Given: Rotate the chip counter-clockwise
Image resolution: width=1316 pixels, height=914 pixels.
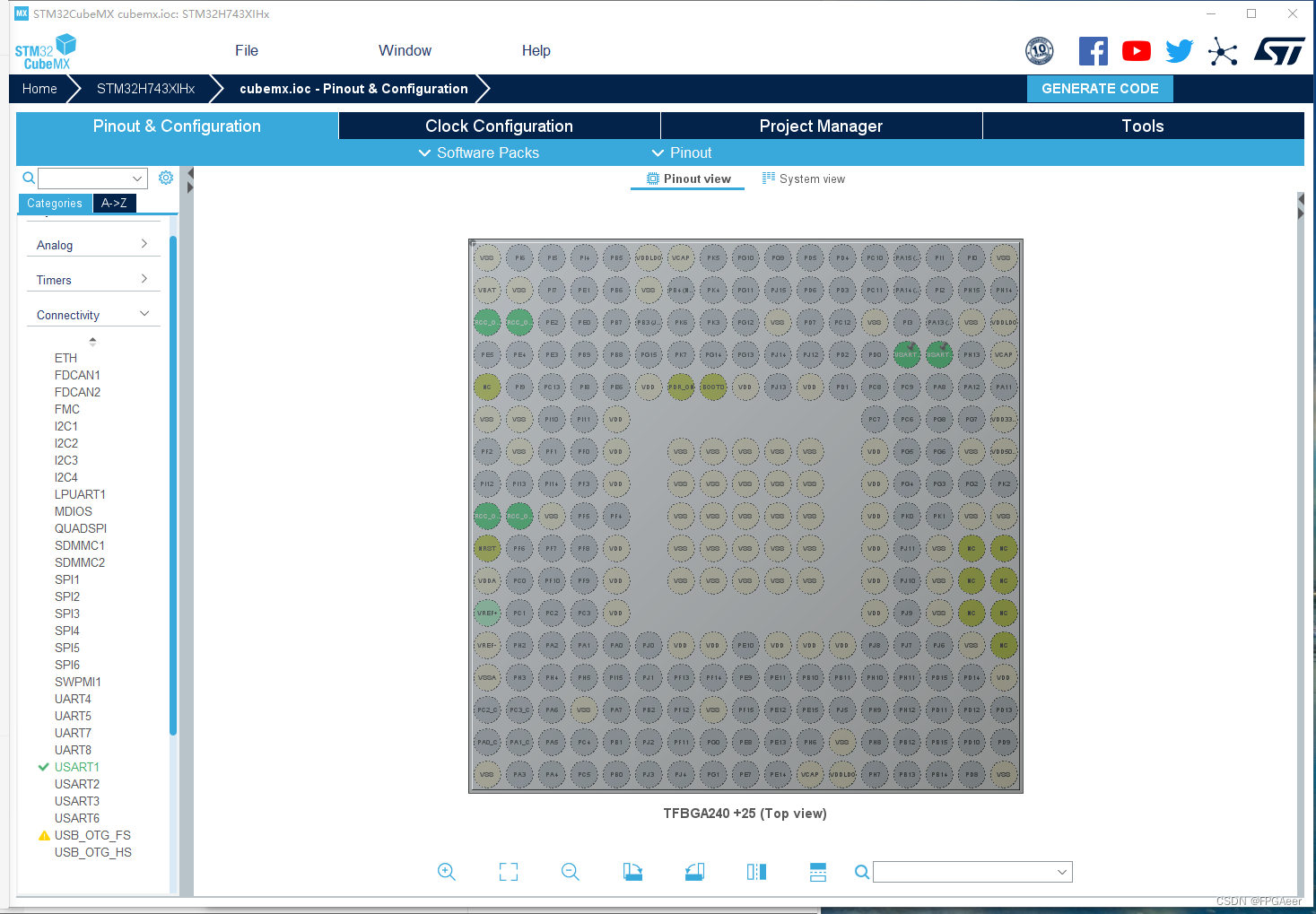Looking at the screenshot, I should (x=694, y=872).
